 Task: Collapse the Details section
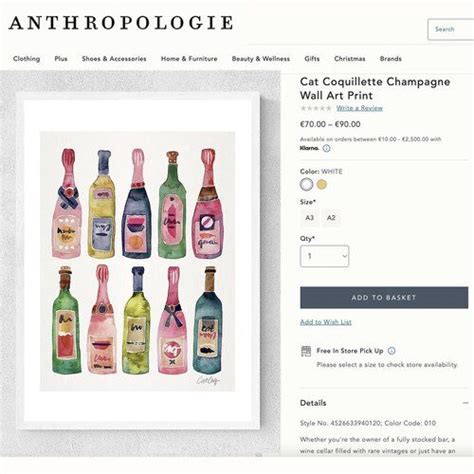(x=465, y=403)
